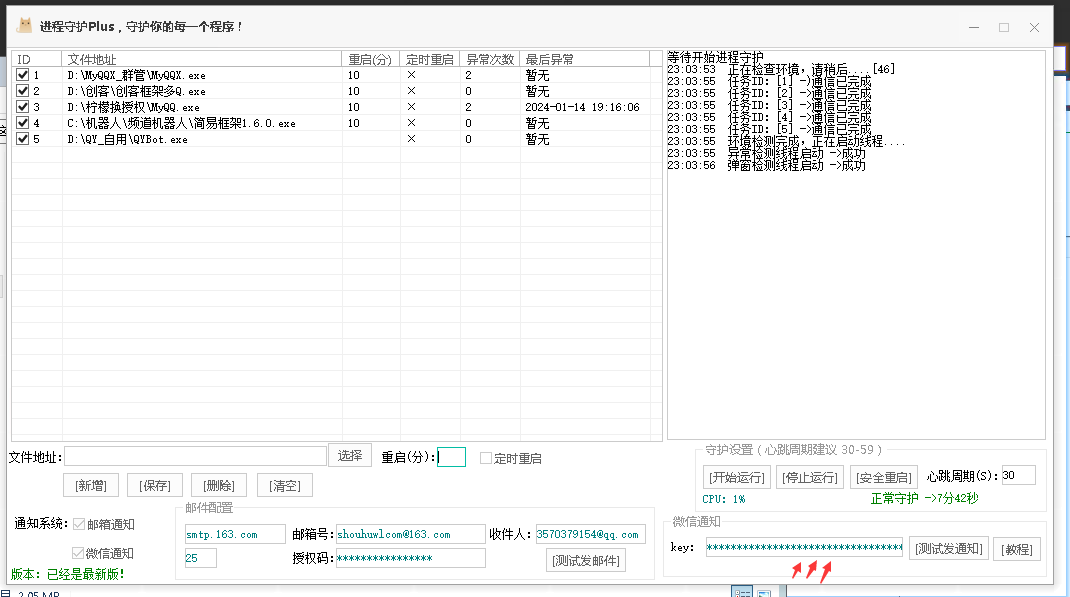Click the × scheduled restart mark in row 5
Image resolution: width=1070 pixels, height=597 pixels.
[411, 139]
